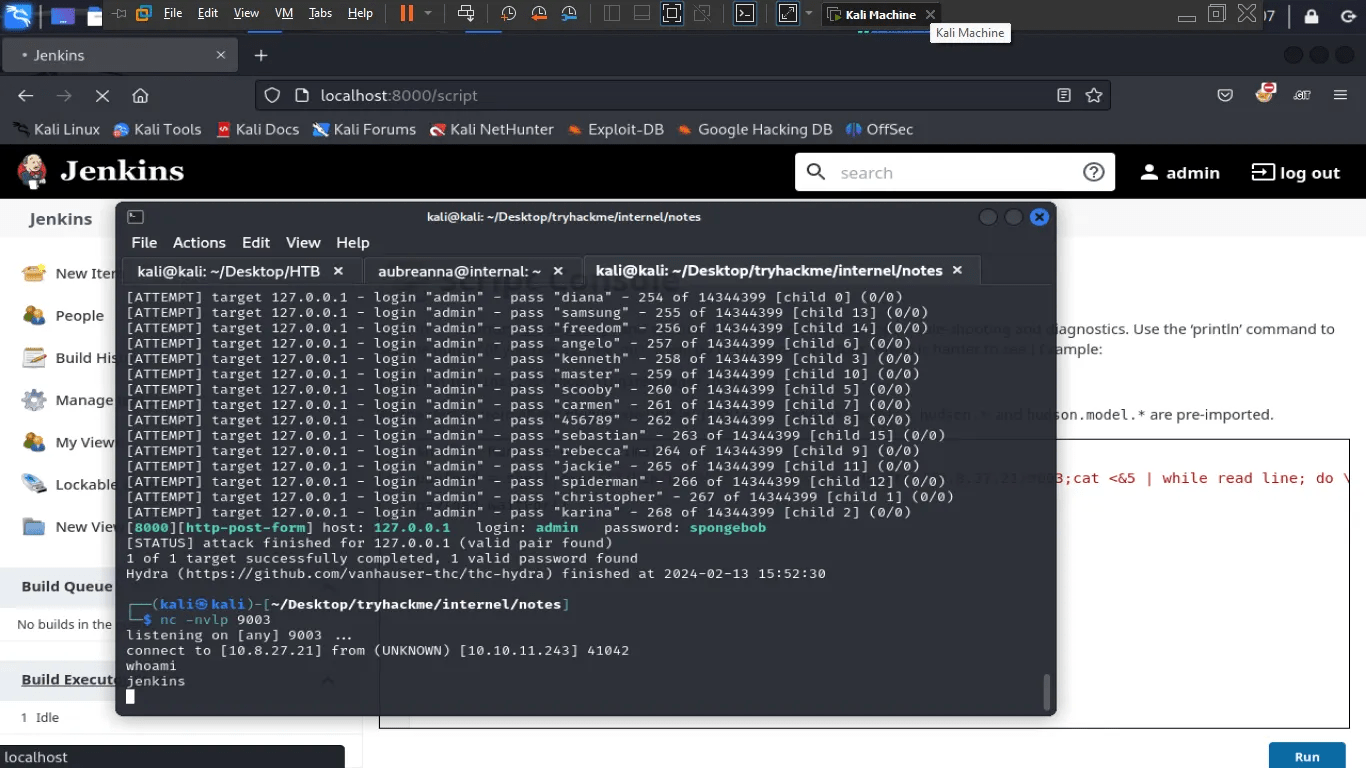This screenshot has width=1366, height=768.
Task: Open People in the Jenkins sidebar
Action: [79, 315]
